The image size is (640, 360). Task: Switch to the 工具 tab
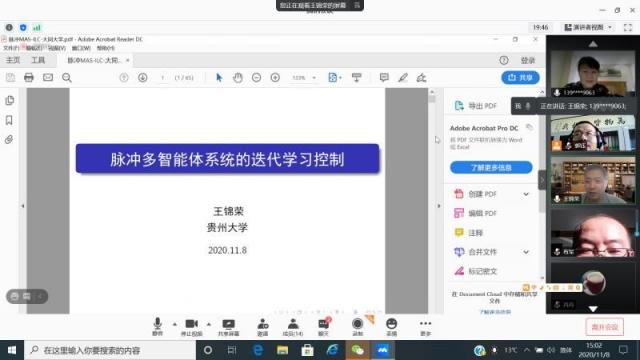[x=38, y=60]
